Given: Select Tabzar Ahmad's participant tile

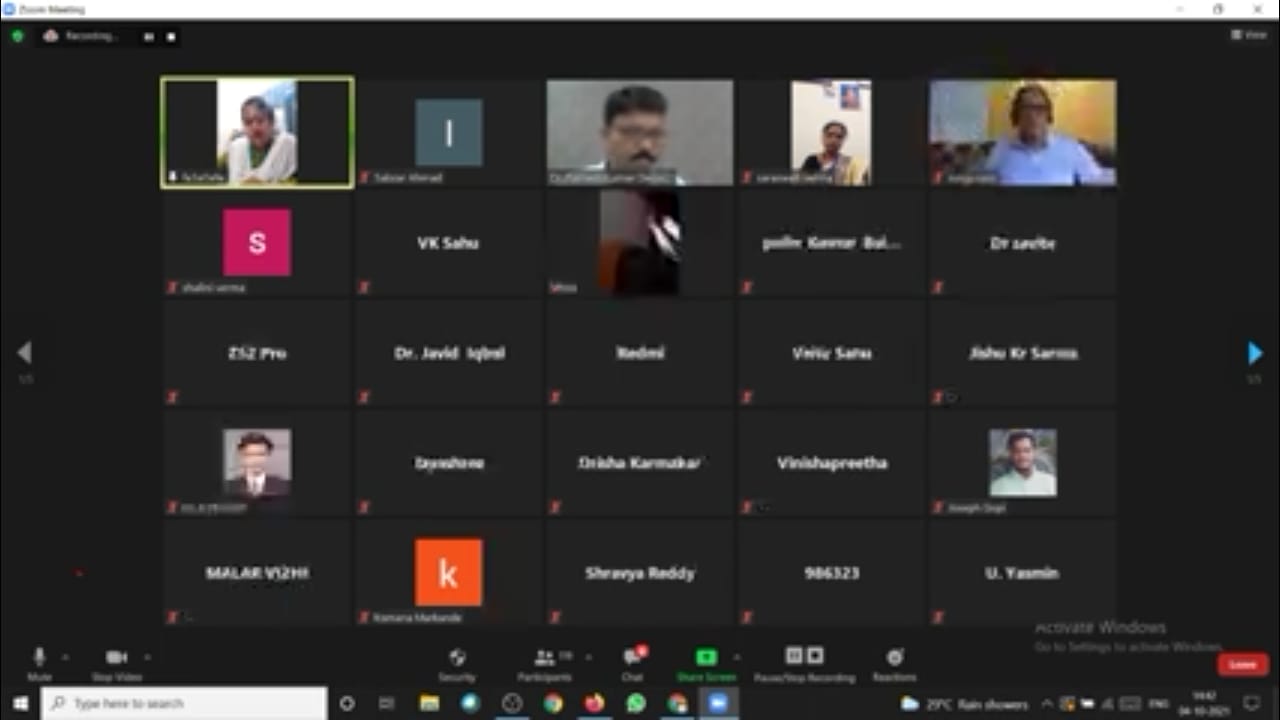Looking at the screenshot, I should pos(448,133).
